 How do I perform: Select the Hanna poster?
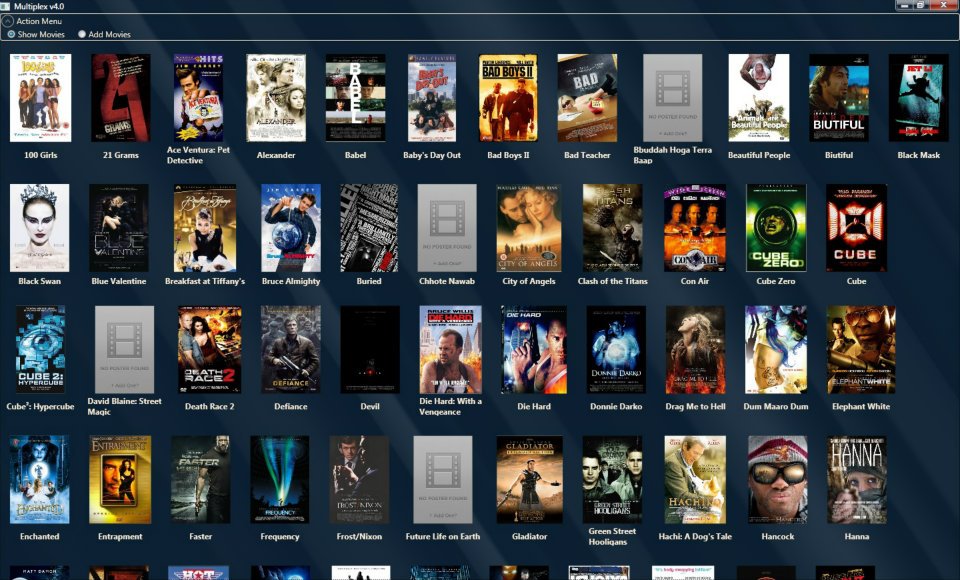857,480
